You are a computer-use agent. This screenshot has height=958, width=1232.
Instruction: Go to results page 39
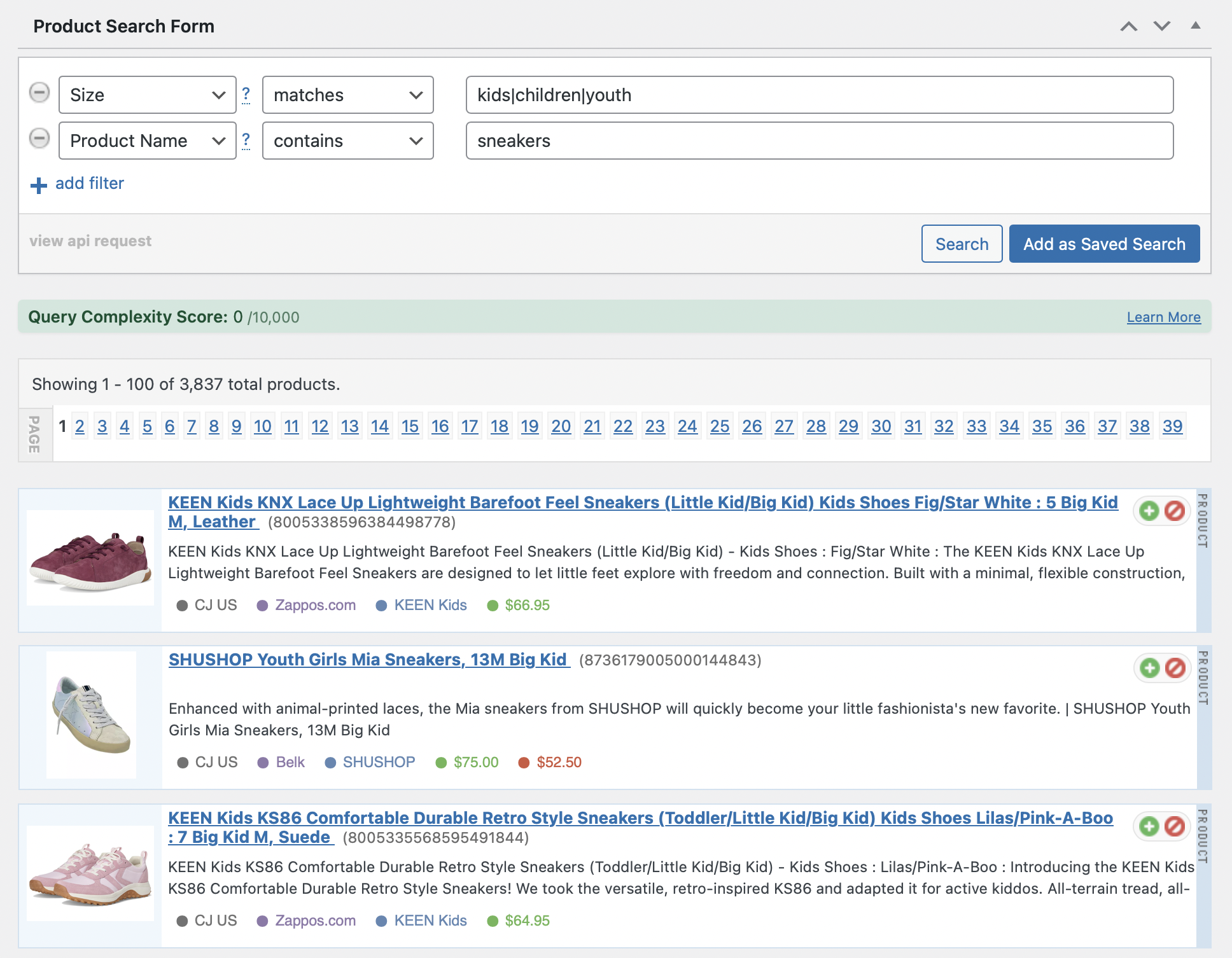tap(1173, 426)
